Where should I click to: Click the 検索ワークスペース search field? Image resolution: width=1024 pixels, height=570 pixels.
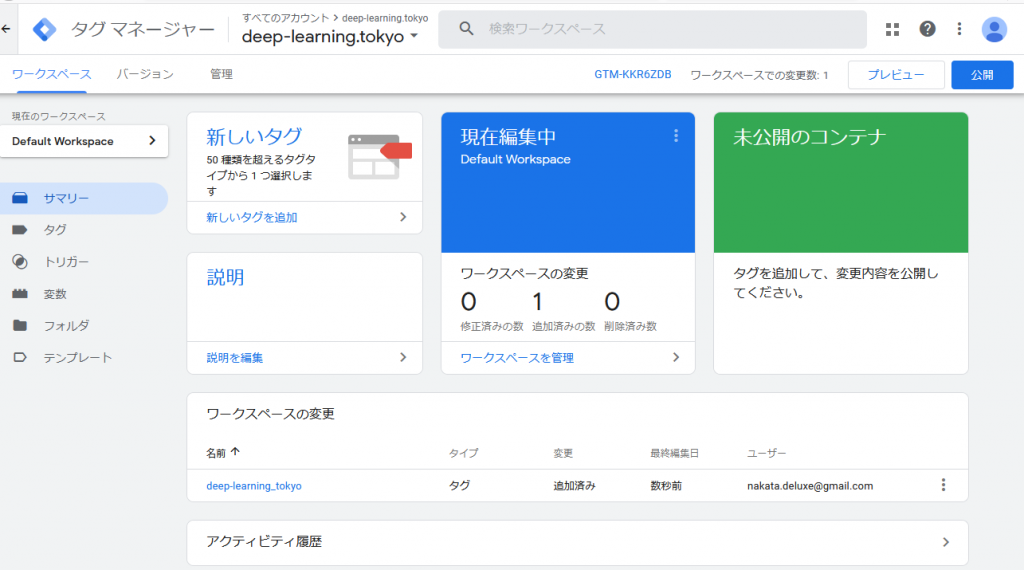click(x=652, y=29)
